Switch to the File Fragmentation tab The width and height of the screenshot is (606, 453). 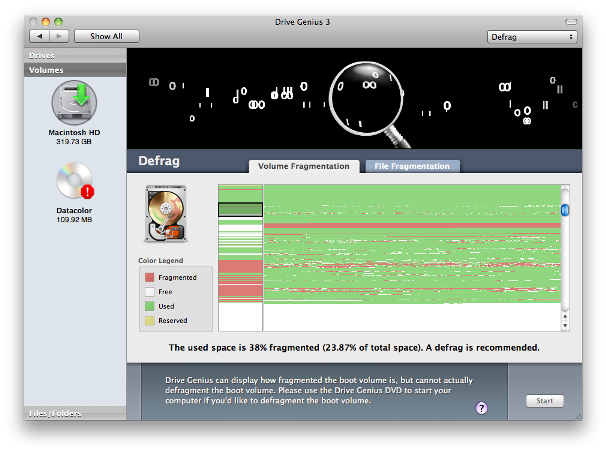click(x=412, y=166)
